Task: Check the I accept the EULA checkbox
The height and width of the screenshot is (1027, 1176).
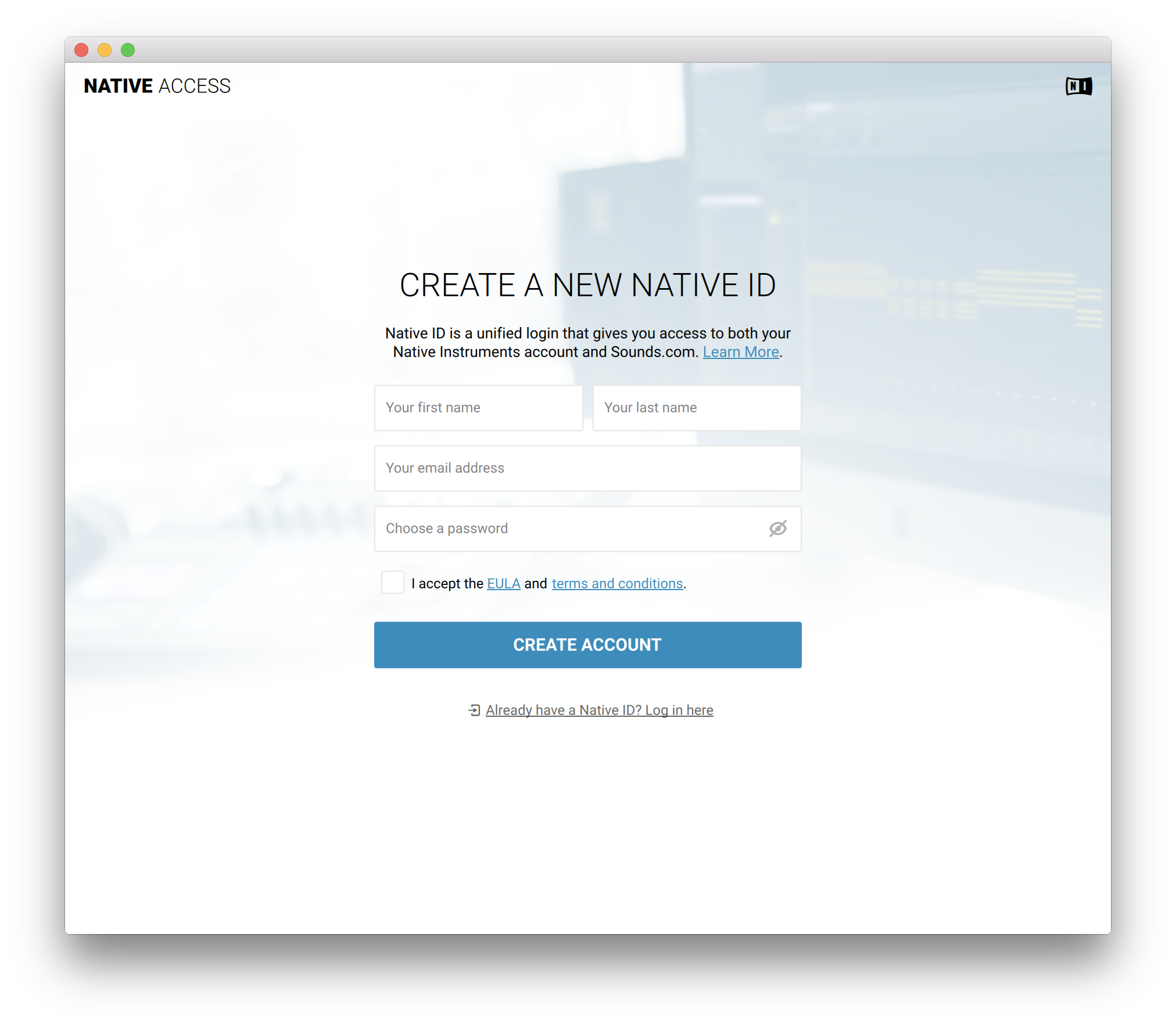Action: point(393,582)
